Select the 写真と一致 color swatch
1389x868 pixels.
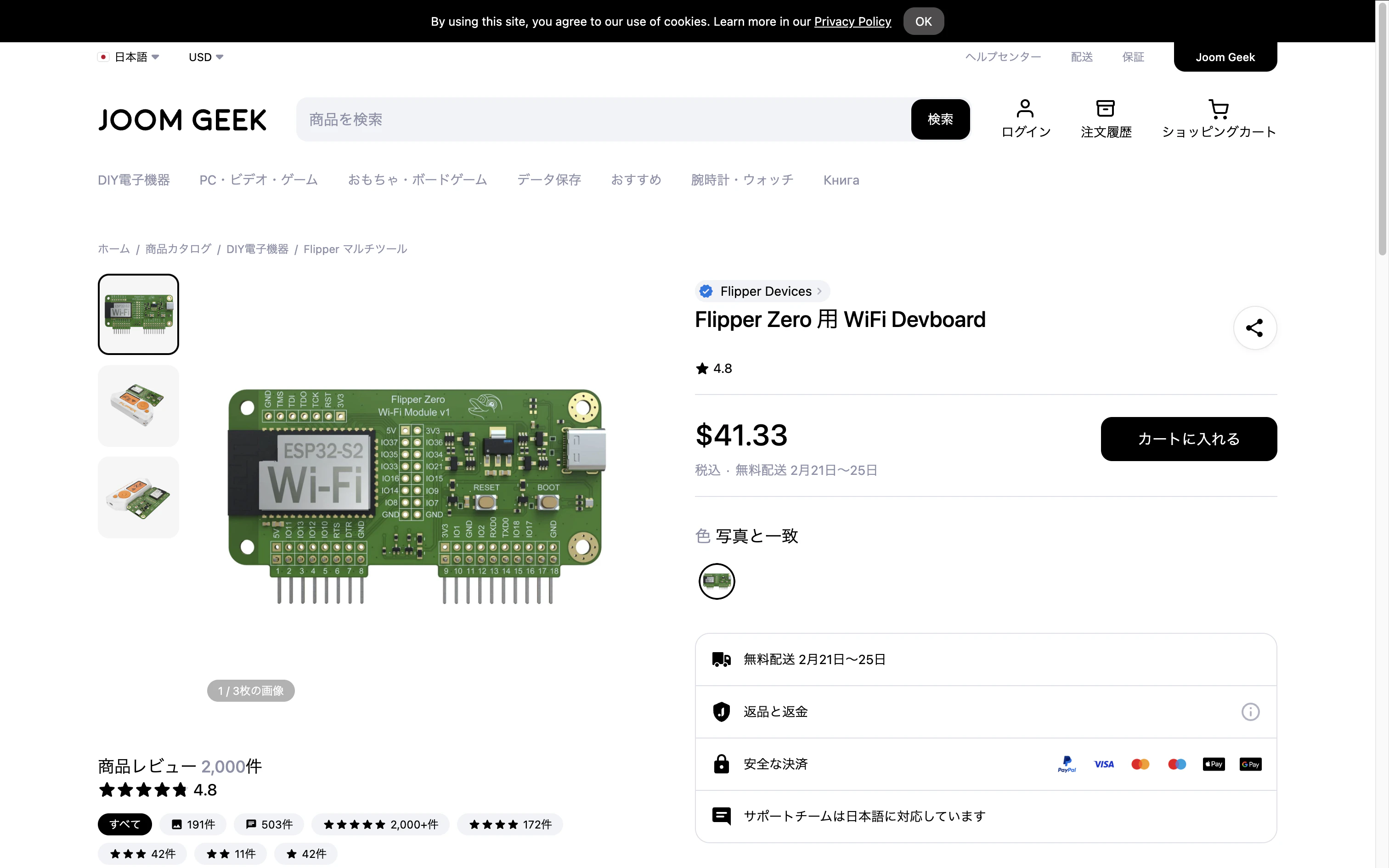coord(717,581)
